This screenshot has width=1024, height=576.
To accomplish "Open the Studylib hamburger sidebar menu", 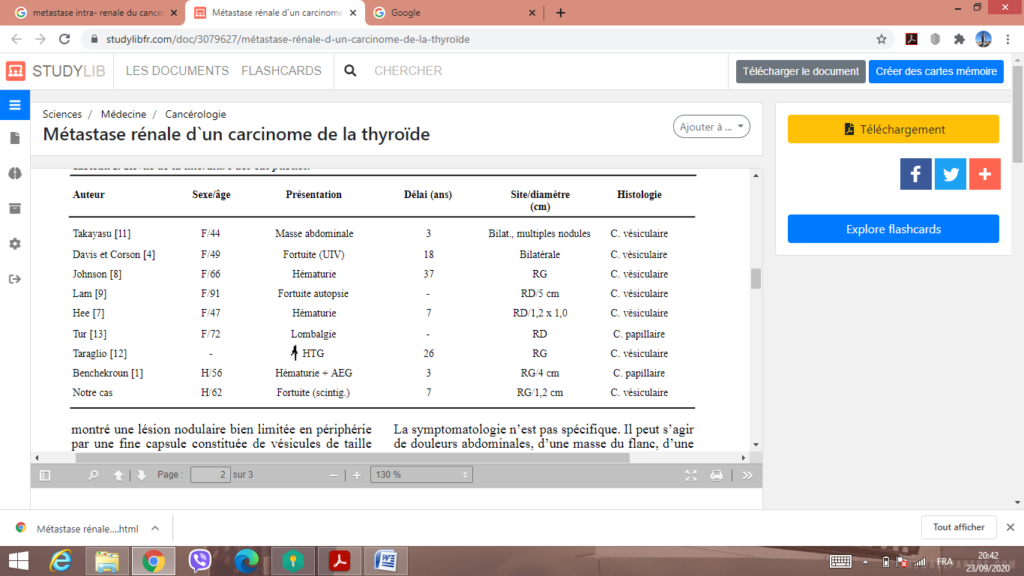I will tap(15, 105).
